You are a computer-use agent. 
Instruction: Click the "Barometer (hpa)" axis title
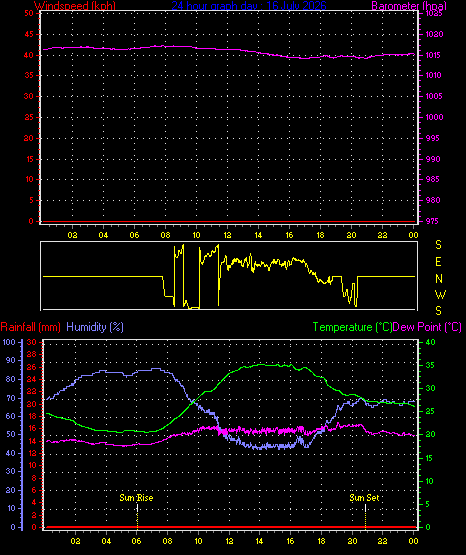[x=409, y=6]
